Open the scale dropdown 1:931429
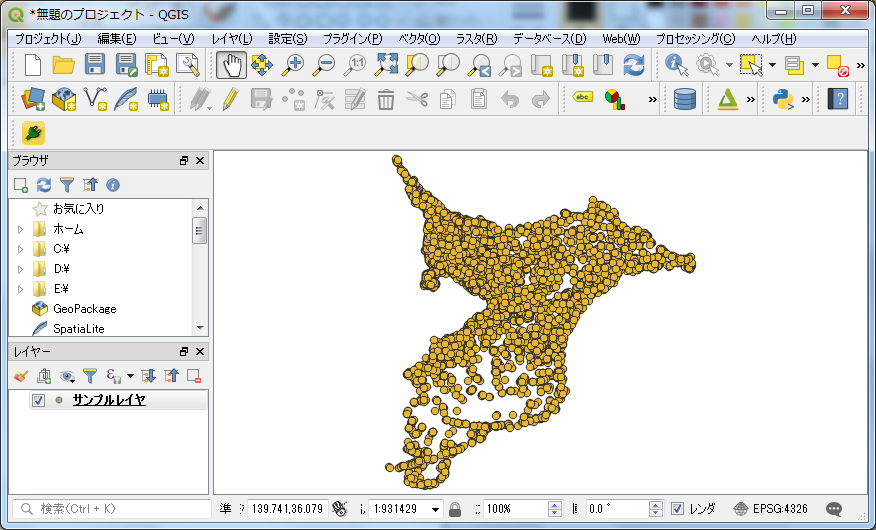Image resolution: width=876 pixels, height=530 pixels. tap(435, 509)
